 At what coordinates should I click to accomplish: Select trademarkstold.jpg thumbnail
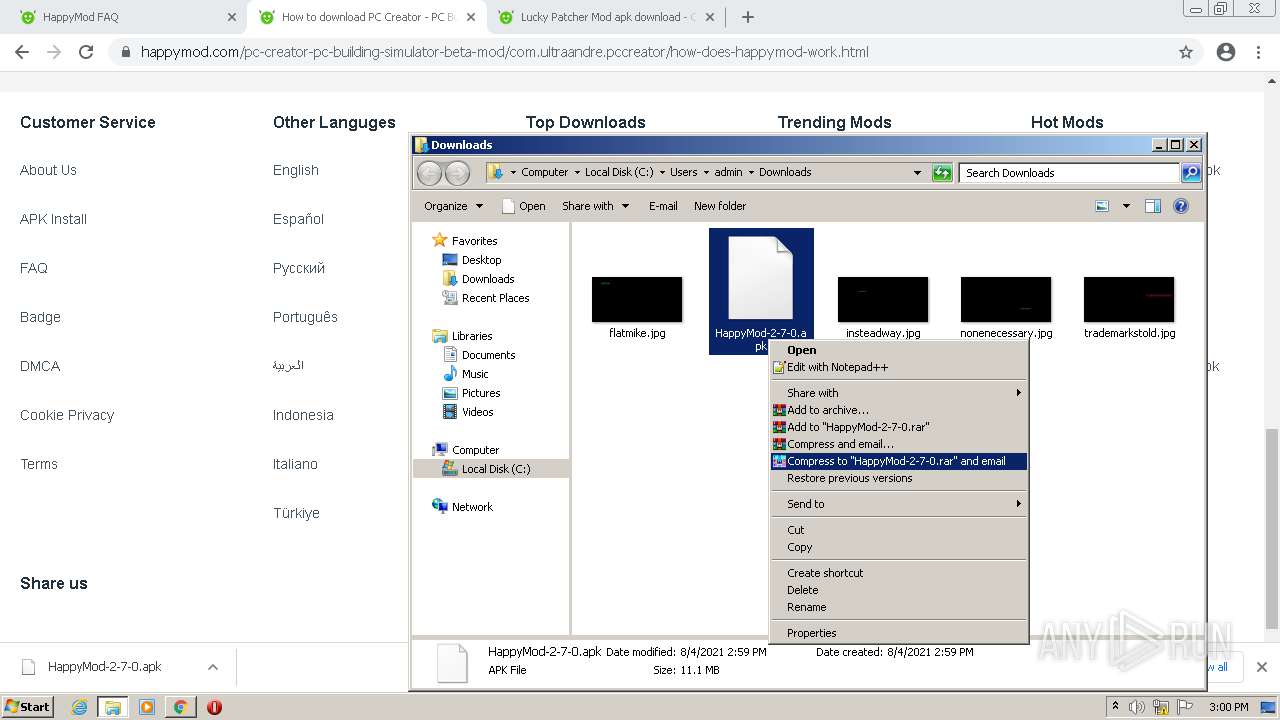point(1129,300)
